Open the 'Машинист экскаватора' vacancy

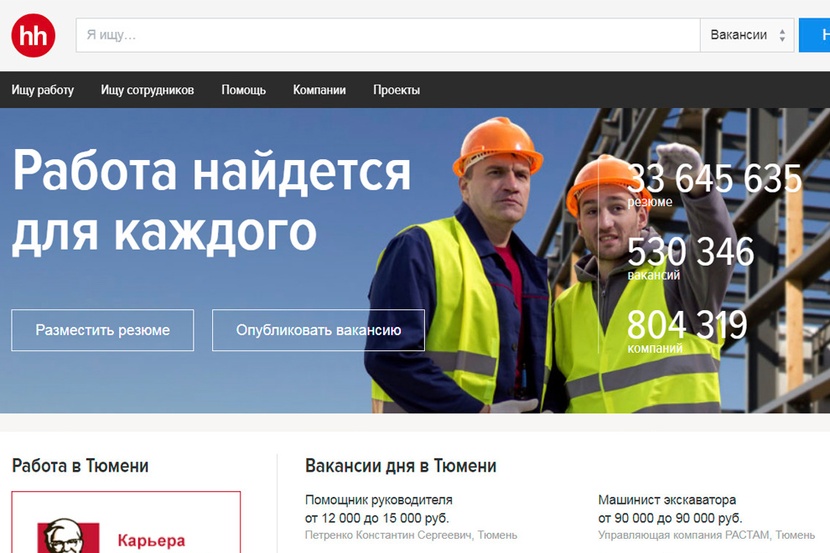click(x=667, y=500)
